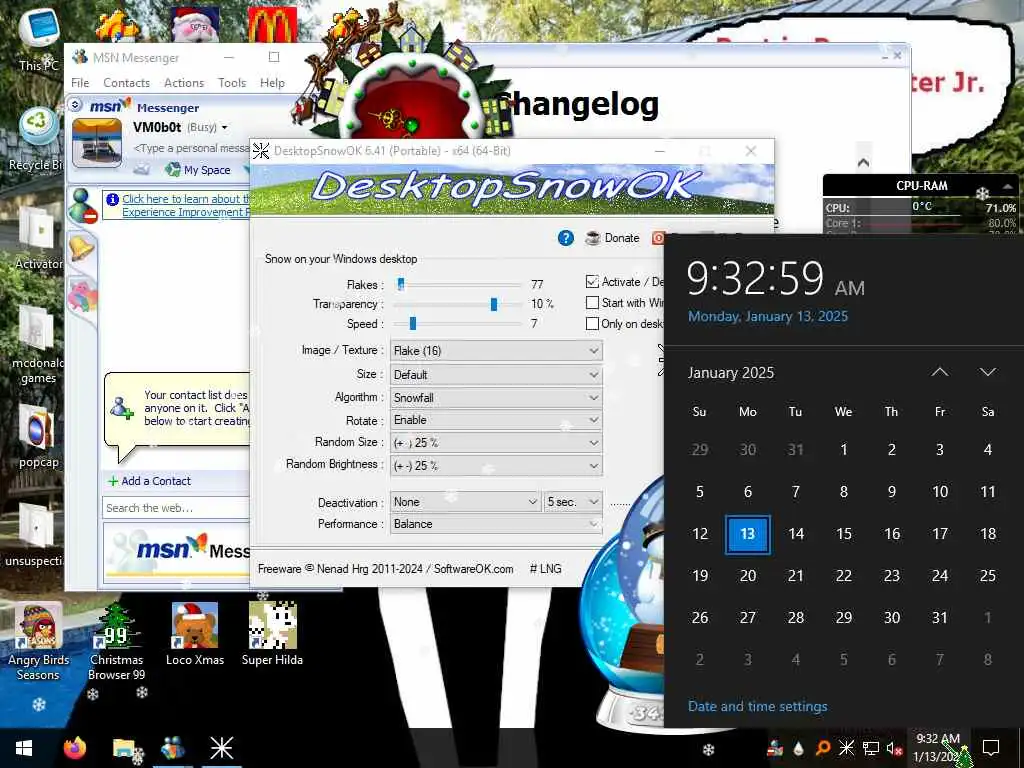Viewport: 1024px width, 768px height.
Task: Select DesktopSnowOK snowflake taskbar button
Action: tap(221, 748)
